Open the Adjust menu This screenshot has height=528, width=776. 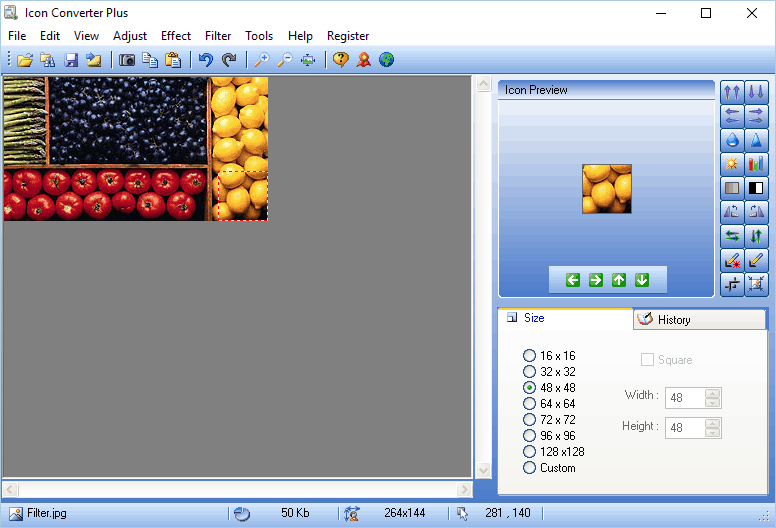click(x=130, y=36)
